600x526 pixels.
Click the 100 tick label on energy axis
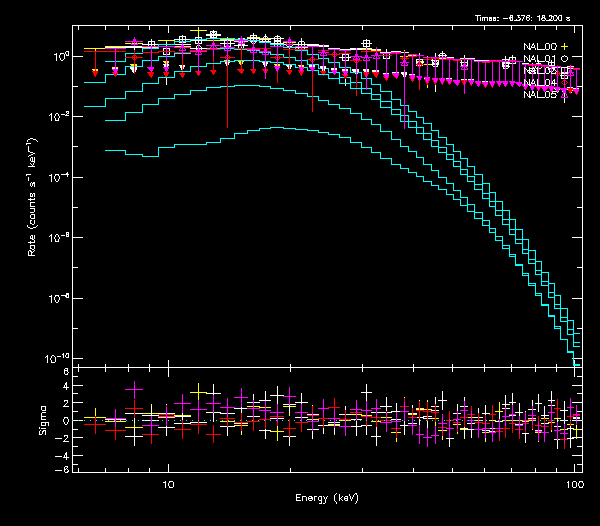[x=574, y=484]
